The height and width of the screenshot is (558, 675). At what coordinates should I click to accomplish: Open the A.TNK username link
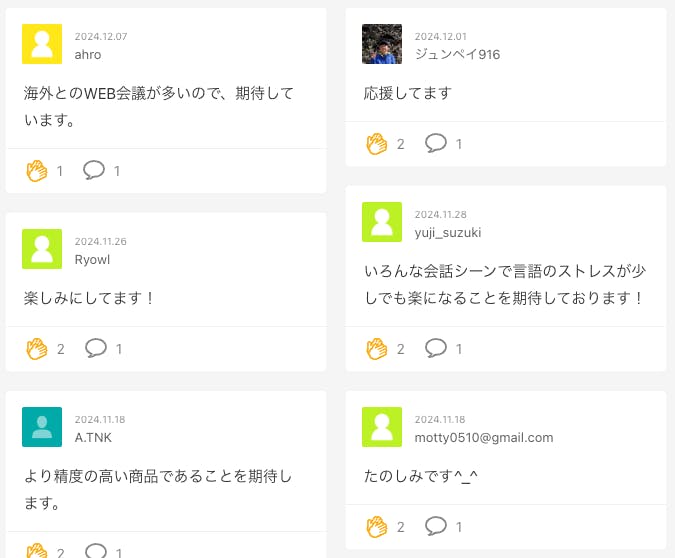tap(94, 437)
